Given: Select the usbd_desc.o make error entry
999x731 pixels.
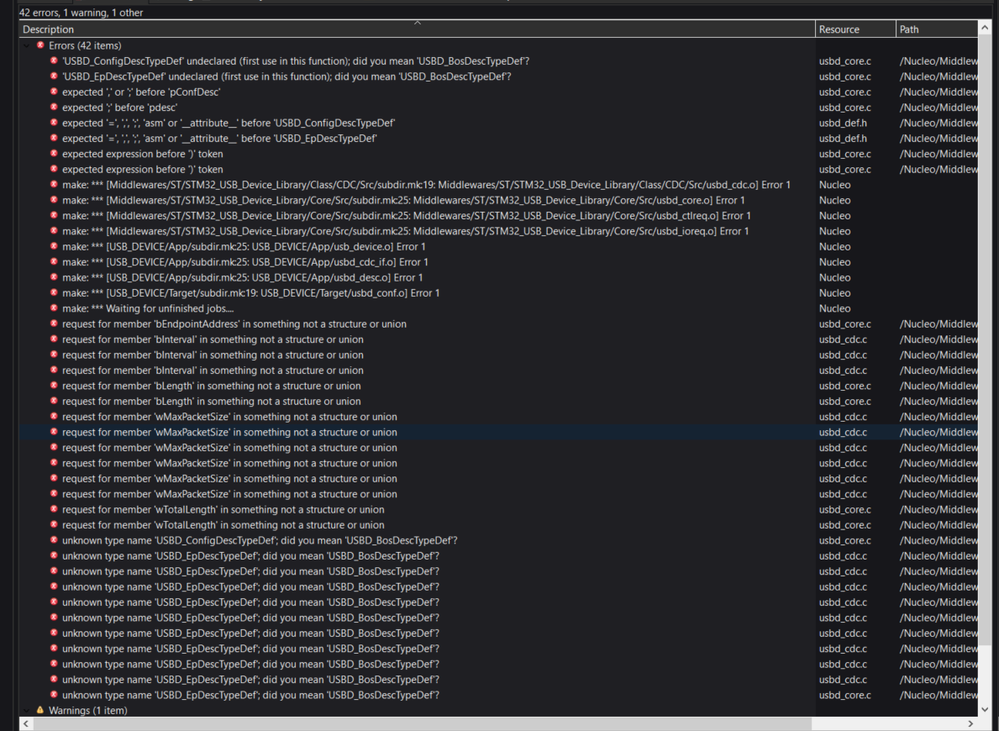Looking at the screenshot, I should [498, 277].
